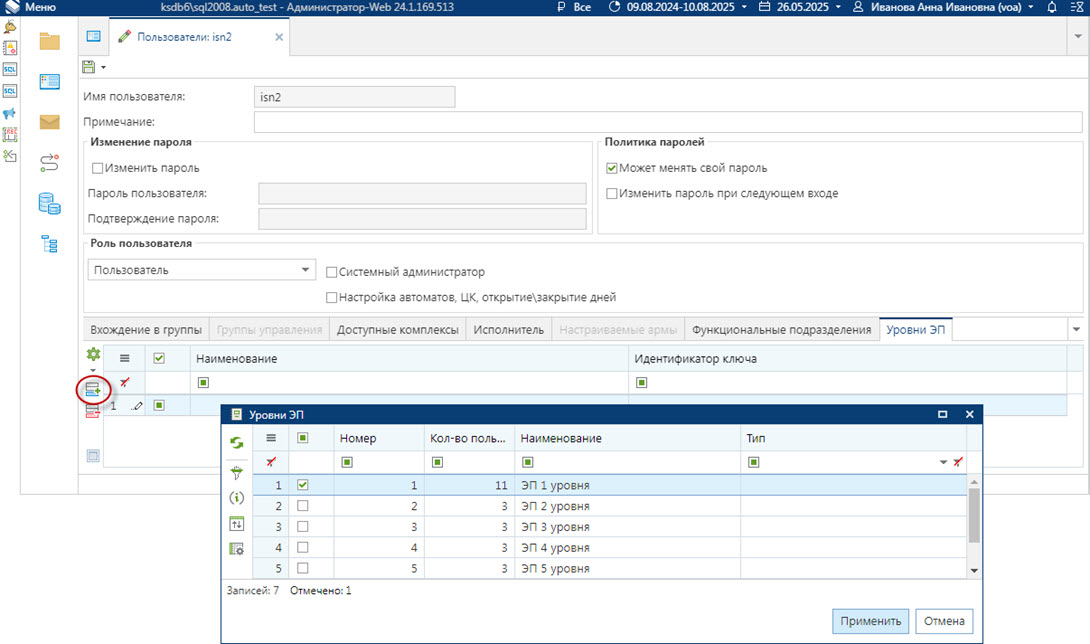
Task: Click the clear filter icon in the main grid
Action: click(124, 383)
